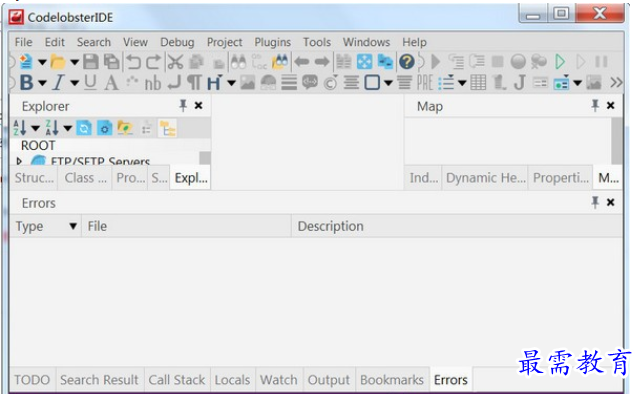640x394 pixels.
Task: Open the File menu
Action: 23,42
